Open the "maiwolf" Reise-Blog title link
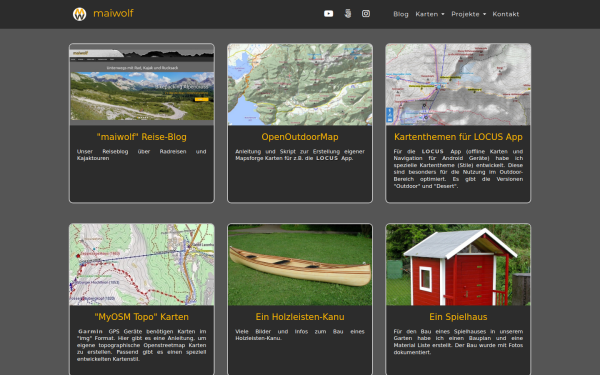The width and height of the screenshot is (600, 375). click(x=142, y=137)
